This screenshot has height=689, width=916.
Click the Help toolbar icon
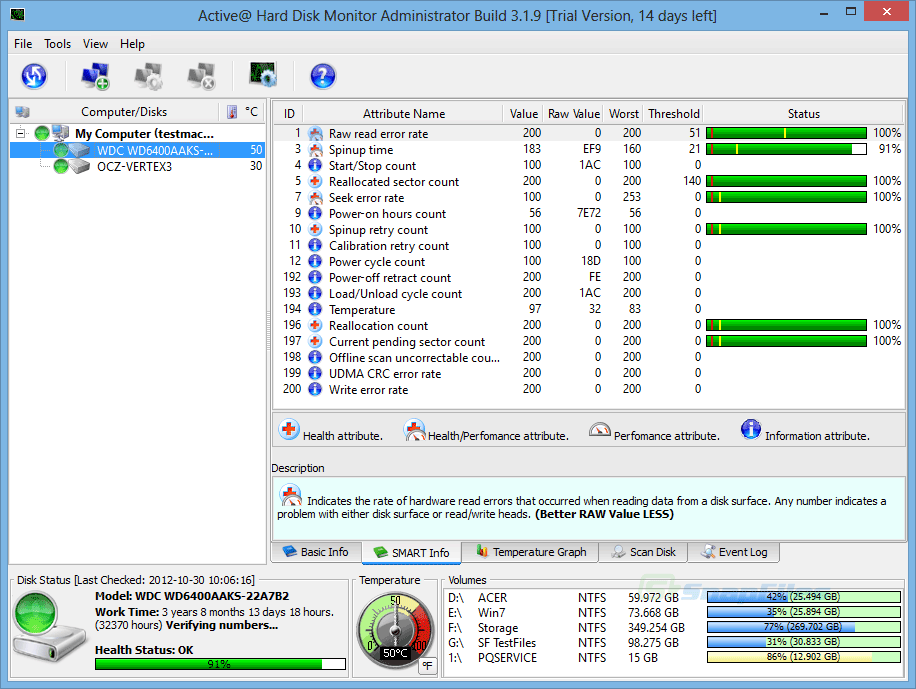tap(322, 76)
